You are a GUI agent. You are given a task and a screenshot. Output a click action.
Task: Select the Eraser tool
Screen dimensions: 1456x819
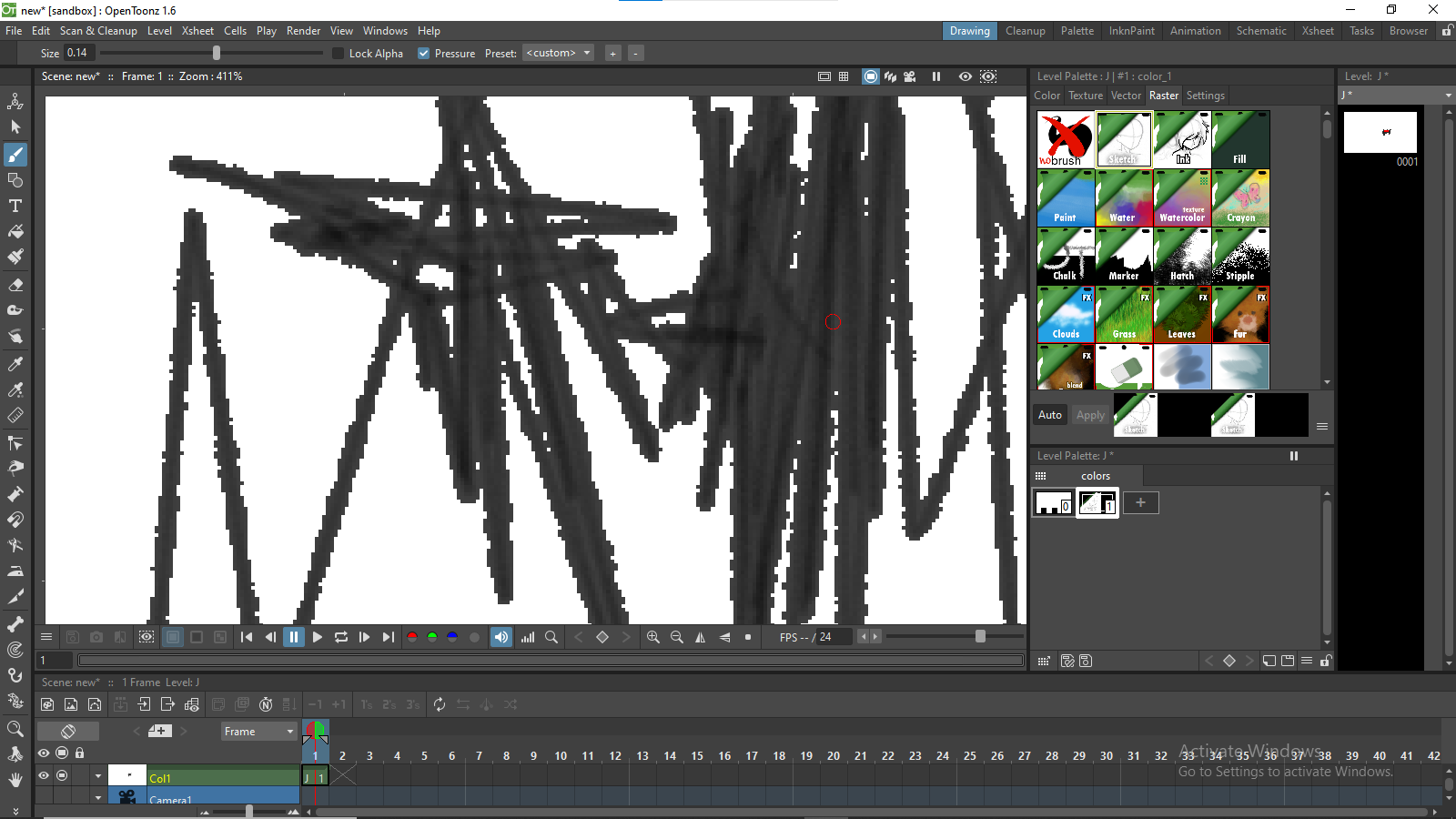coord(15,285)
